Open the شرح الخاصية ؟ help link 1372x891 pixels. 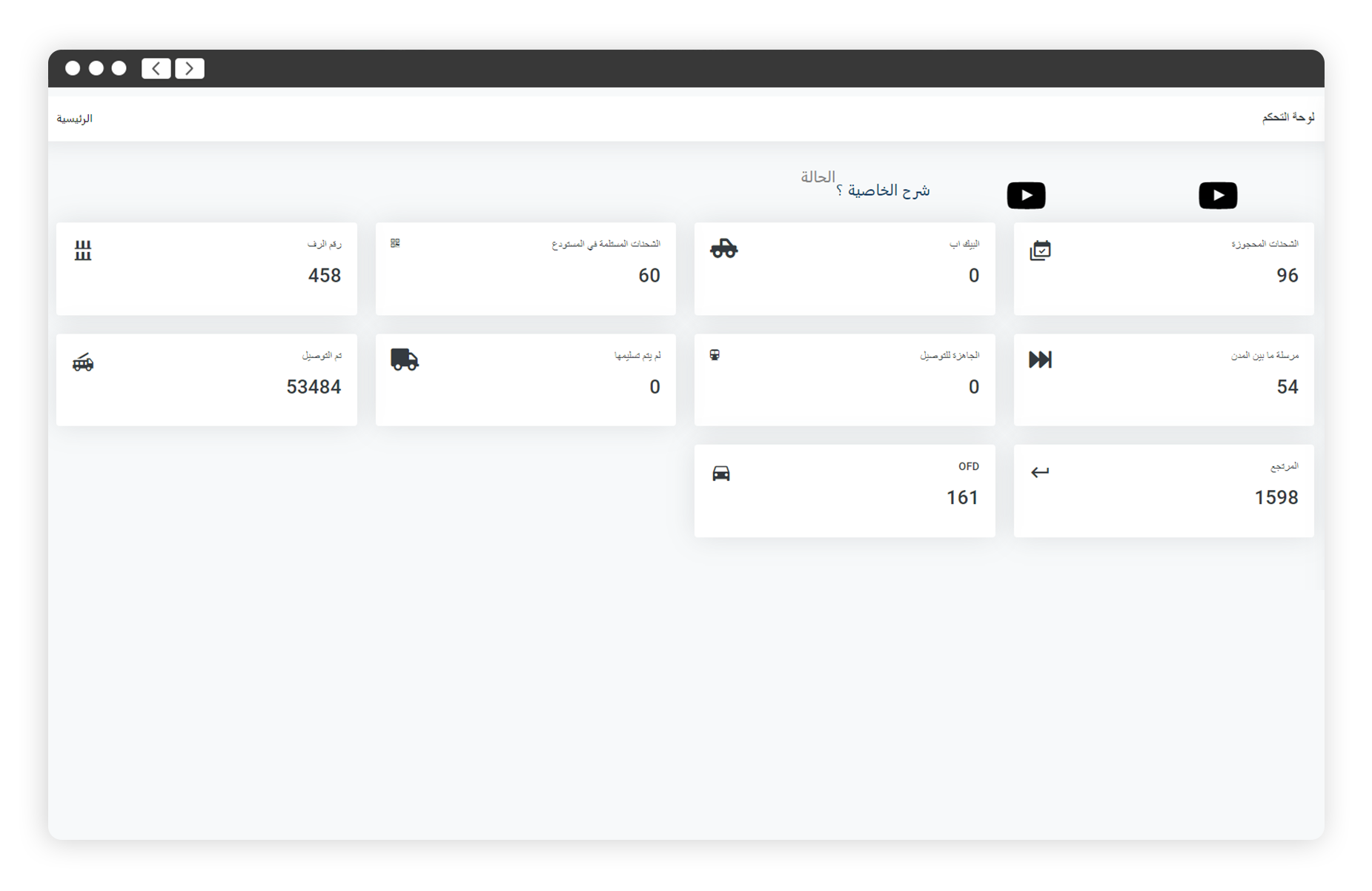883,191
